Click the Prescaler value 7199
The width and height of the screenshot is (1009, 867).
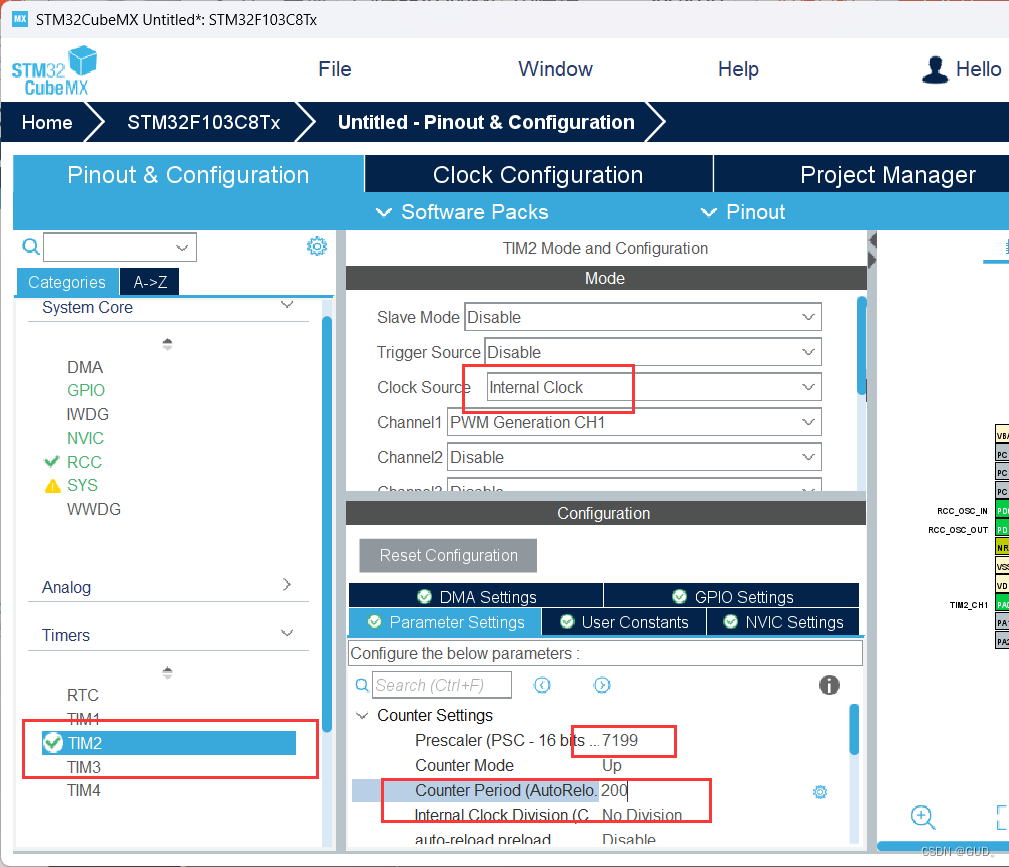[x=620, y=740]
